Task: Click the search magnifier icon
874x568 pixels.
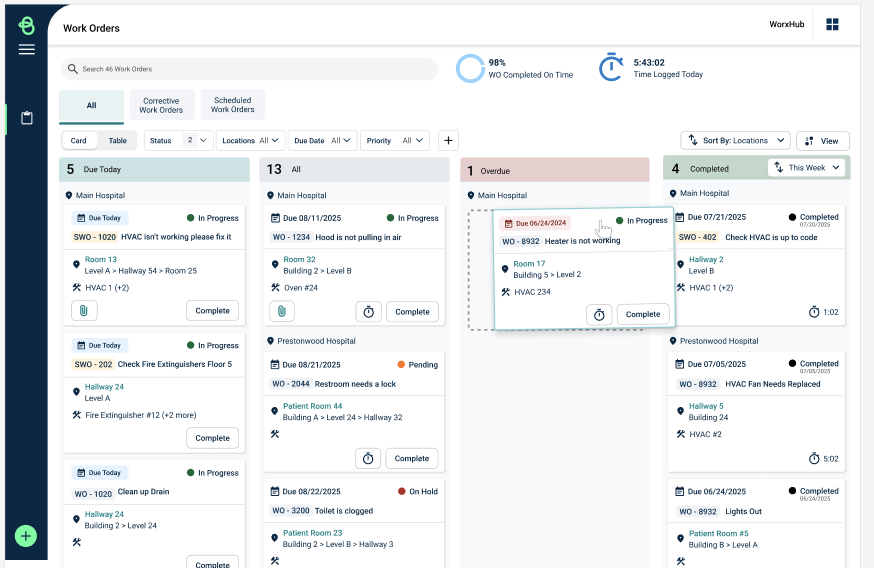Action: point(72,69)
